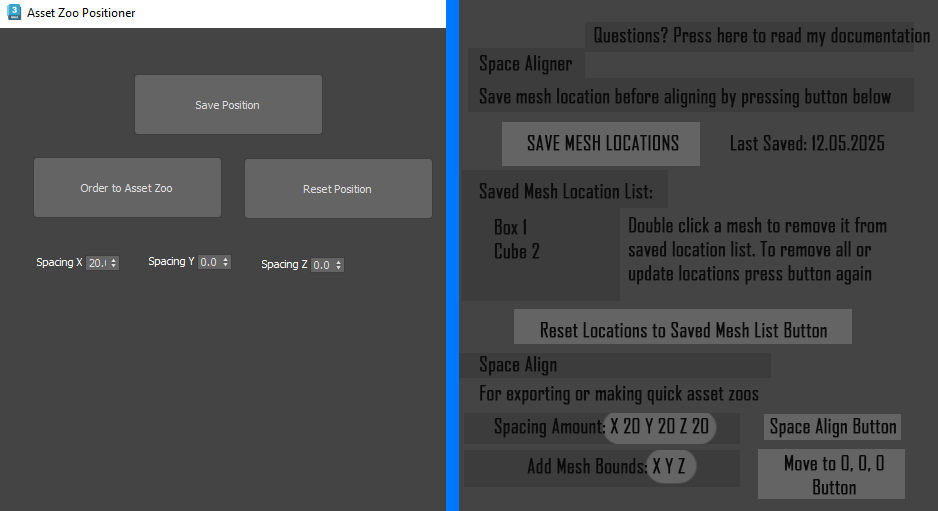Focus the Spacing Y value field

click(x=209, y=262)
